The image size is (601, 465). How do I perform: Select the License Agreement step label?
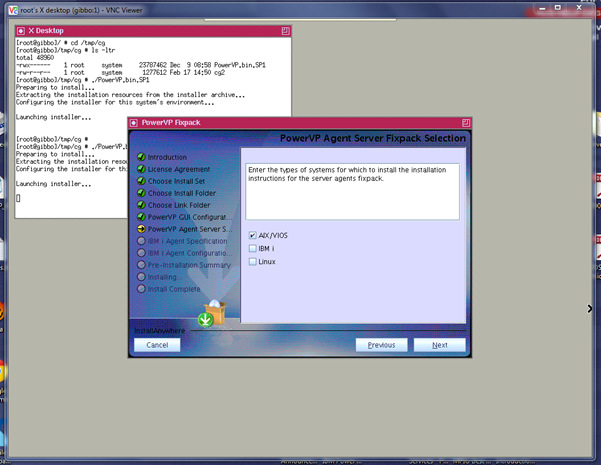pos(179,169)
